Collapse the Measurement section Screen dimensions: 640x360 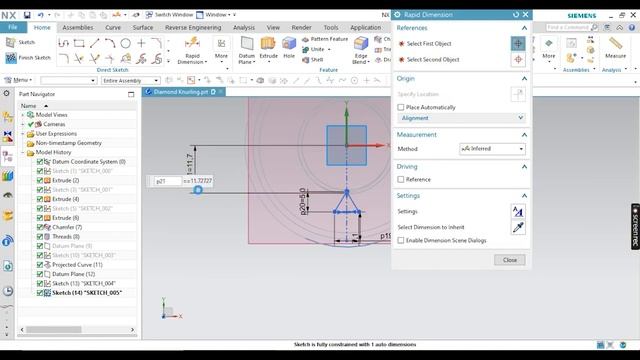coord(524,135)
